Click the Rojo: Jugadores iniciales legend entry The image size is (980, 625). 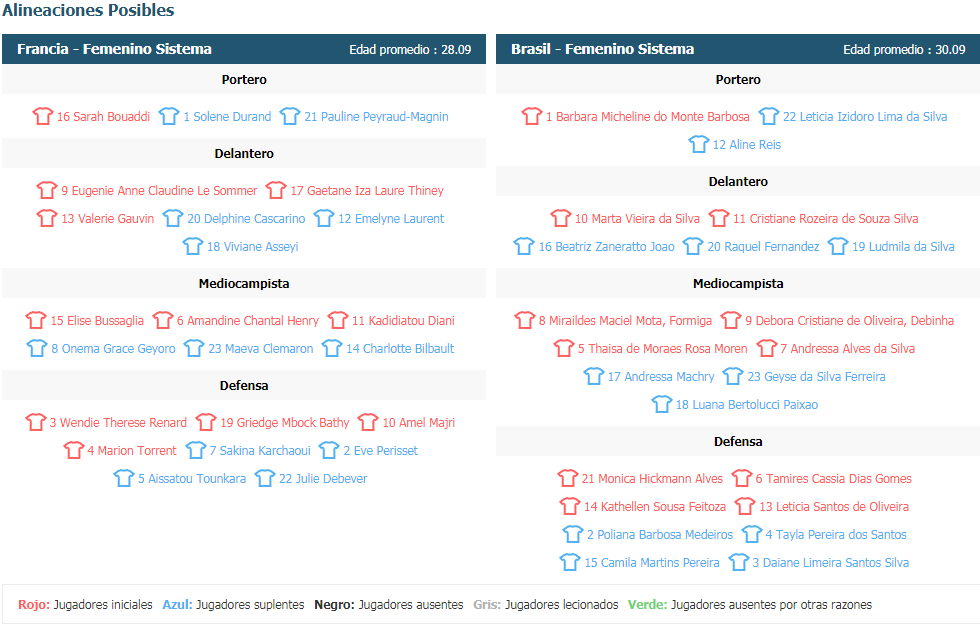click(x=85, y=604)
